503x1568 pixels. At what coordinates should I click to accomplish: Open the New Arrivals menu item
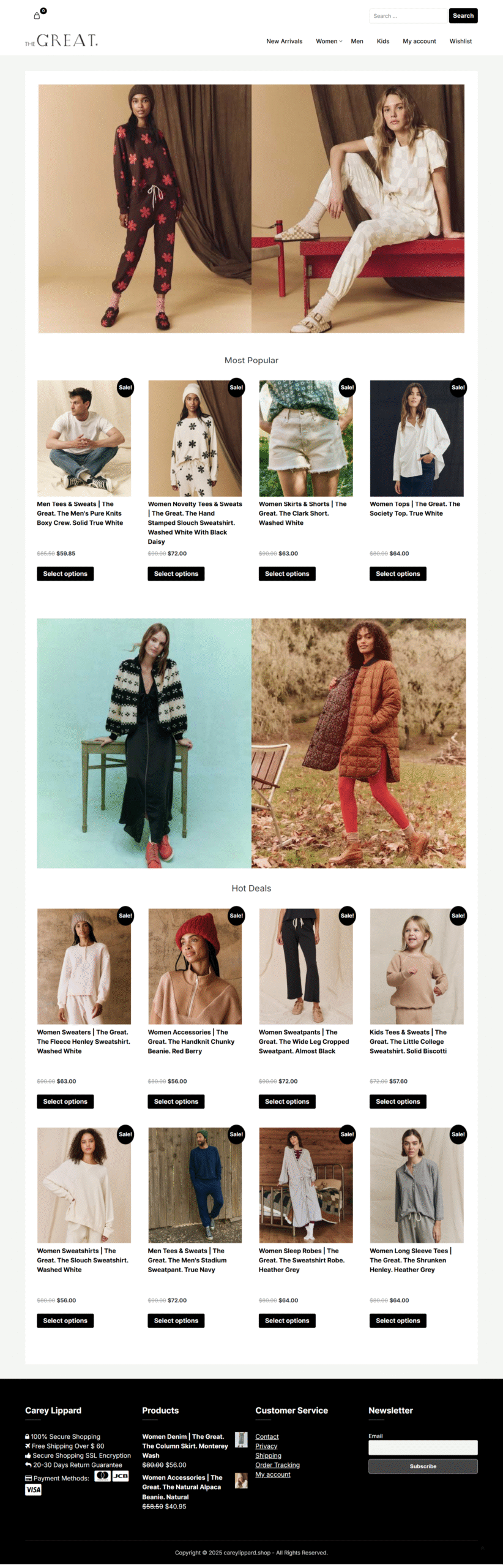(284, 41)
